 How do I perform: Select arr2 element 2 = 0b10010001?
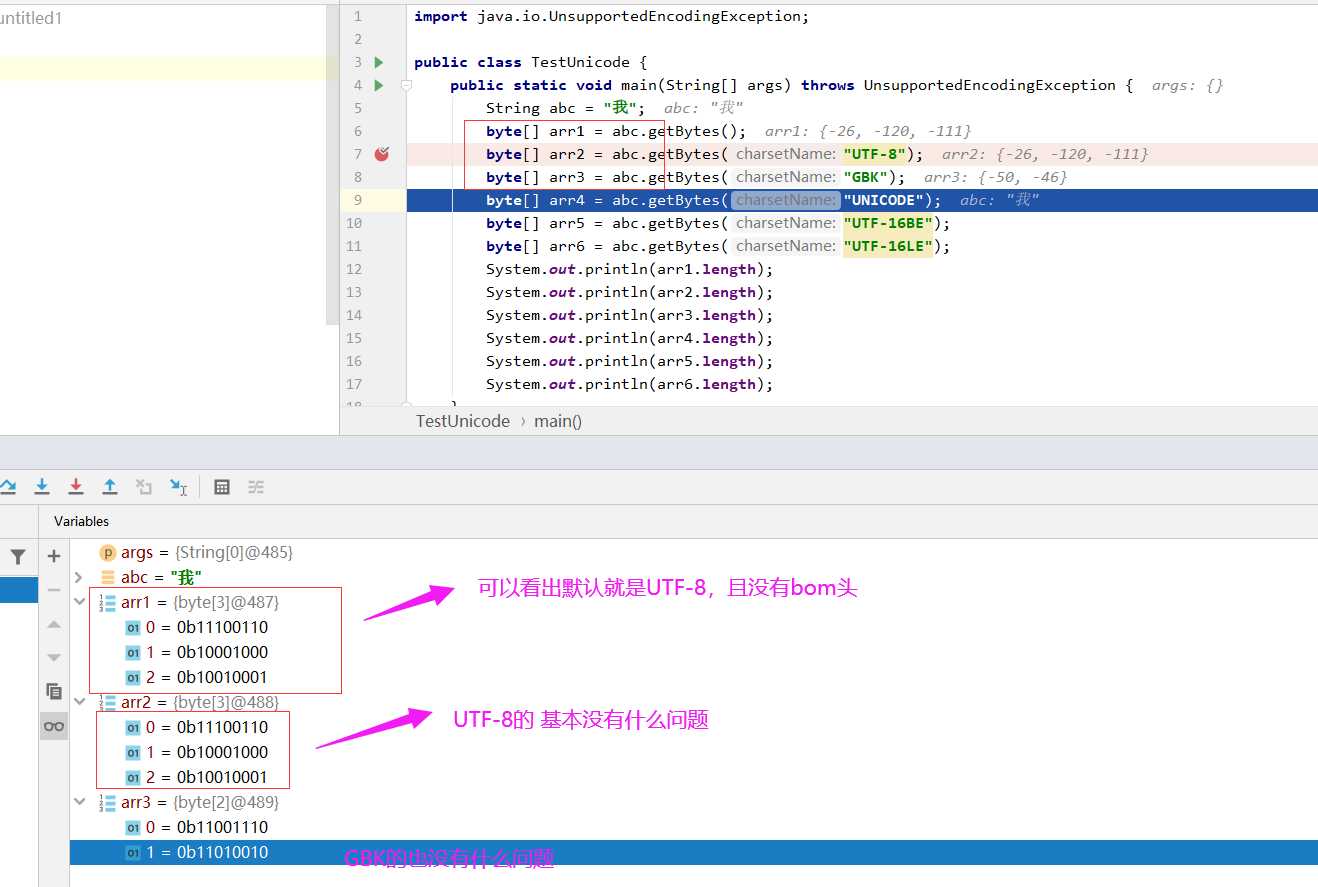click(x=694, y=777)
